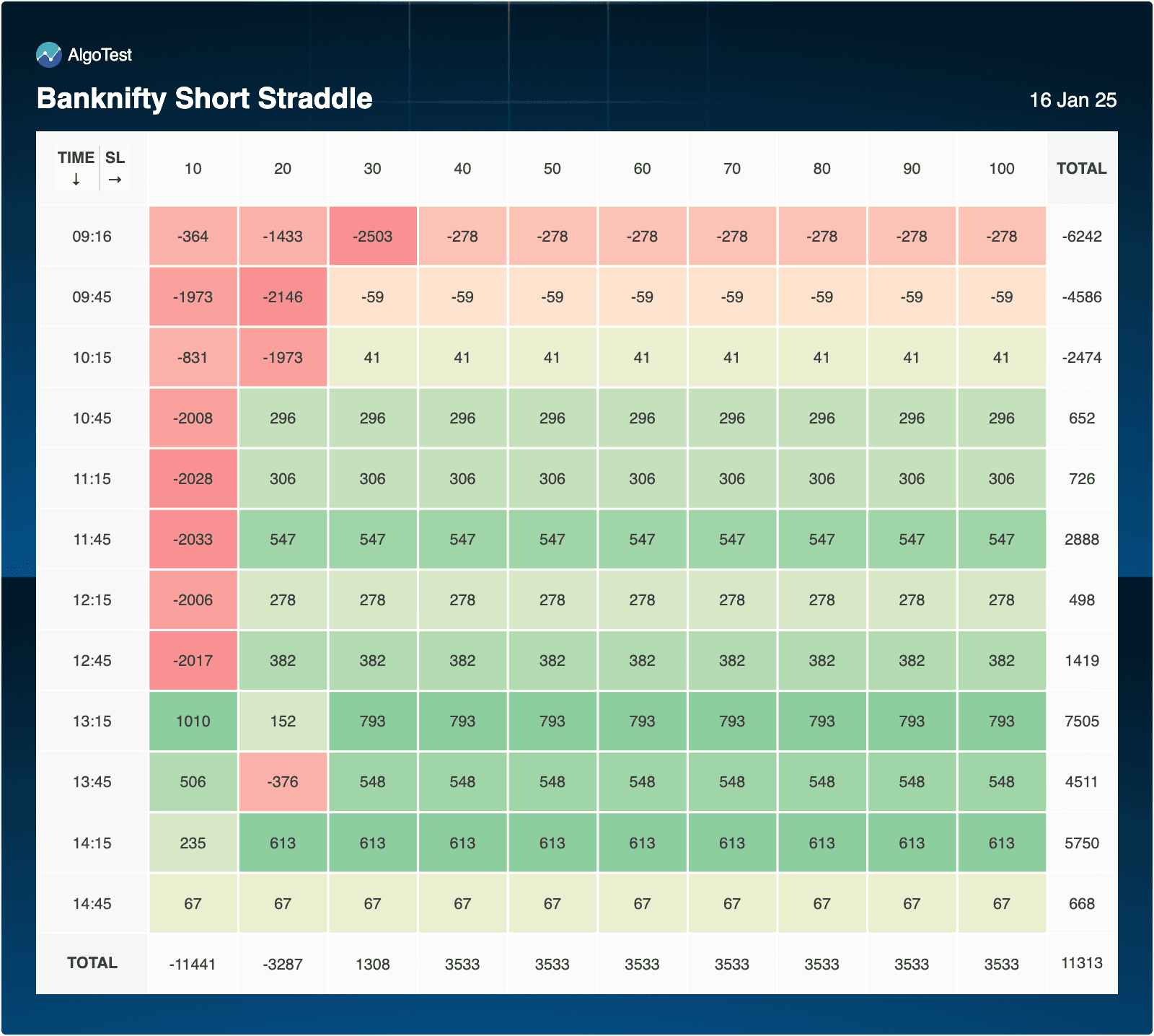Click the green 1010 cell
This screenshot has width=1154, height=1036.
pos(193,721)
